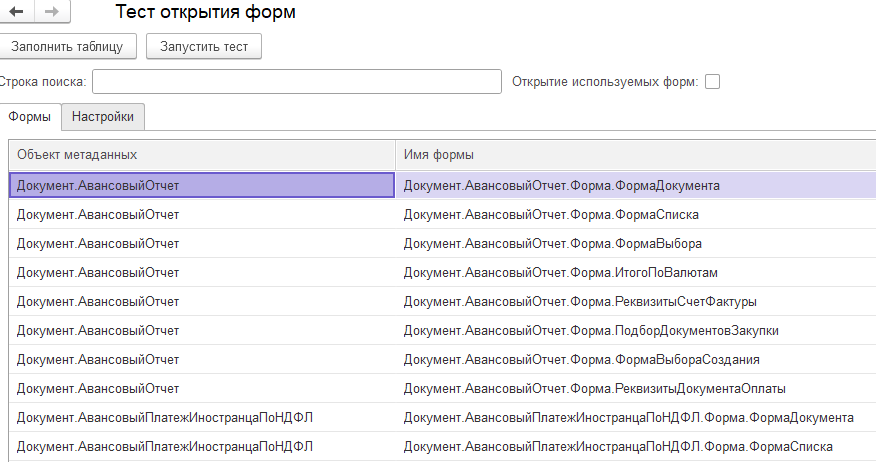Click the Заполнить таблицу button
This screenshot has height=462, width=876.
[x=67, y=46]
